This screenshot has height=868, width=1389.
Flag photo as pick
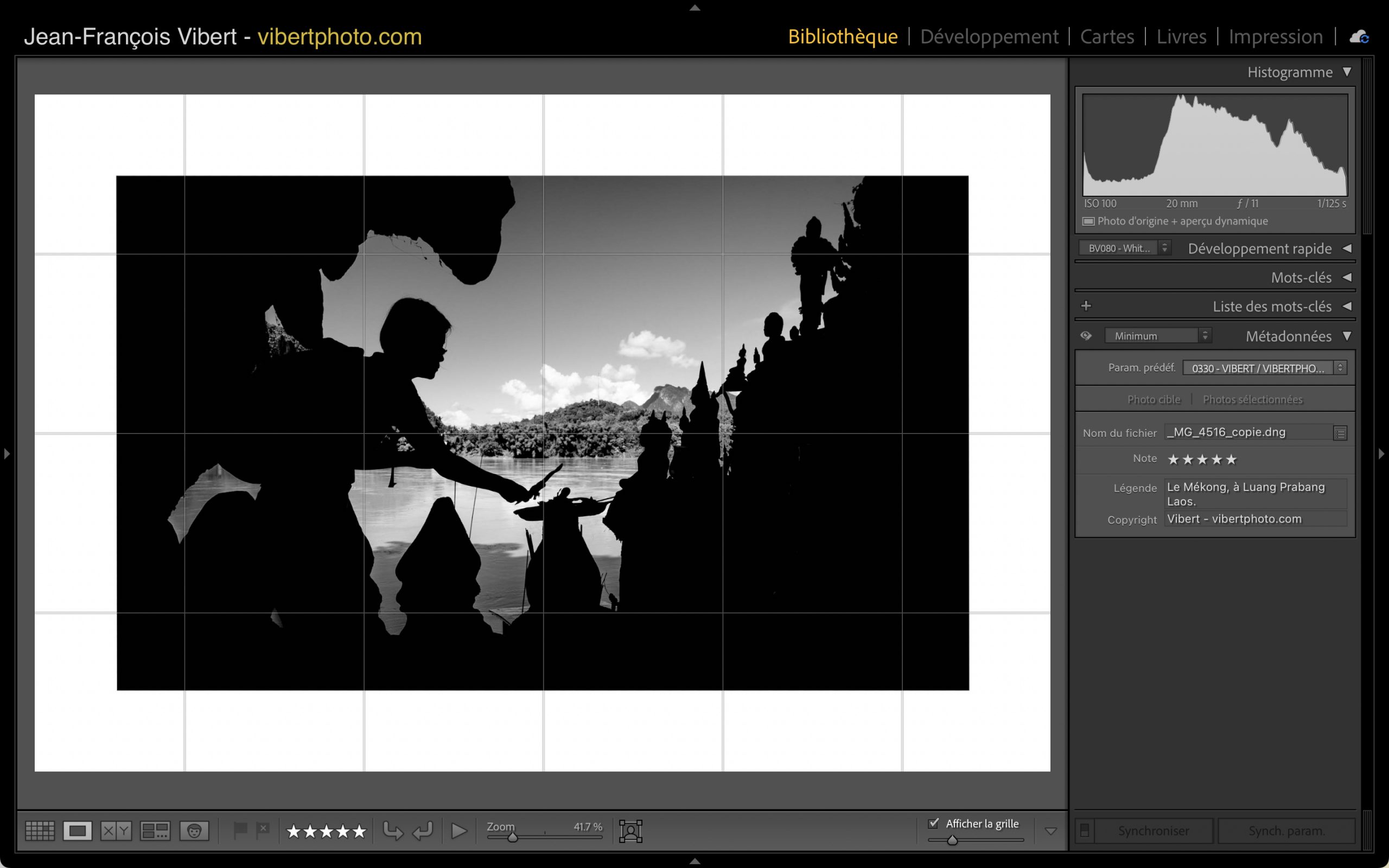point(240,829)
